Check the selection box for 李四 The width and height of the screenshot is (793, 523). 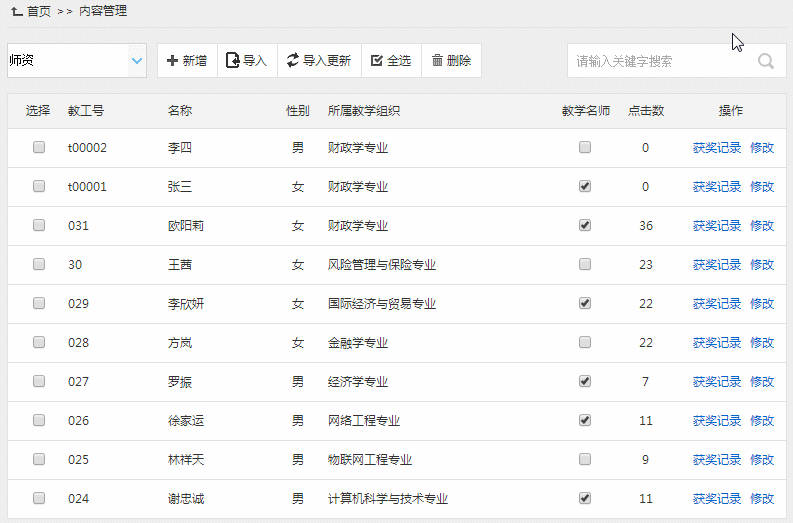39,147
